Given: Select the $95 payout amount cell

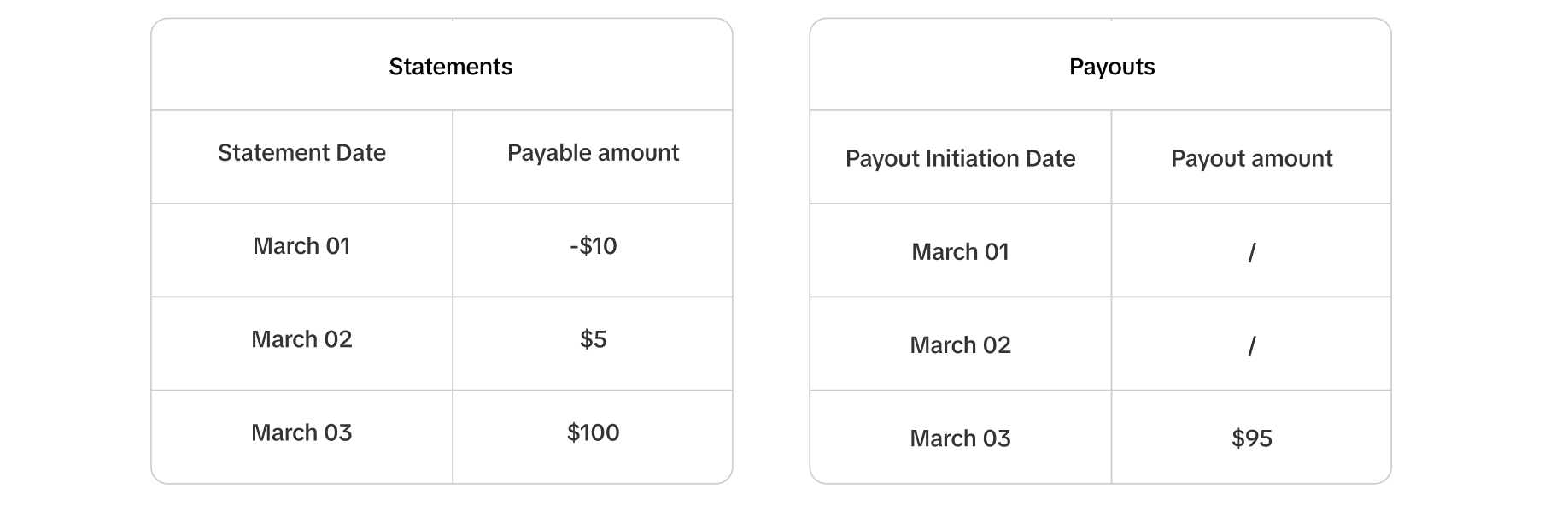Looking at the screenshot, I should (x=1251, y=438).
